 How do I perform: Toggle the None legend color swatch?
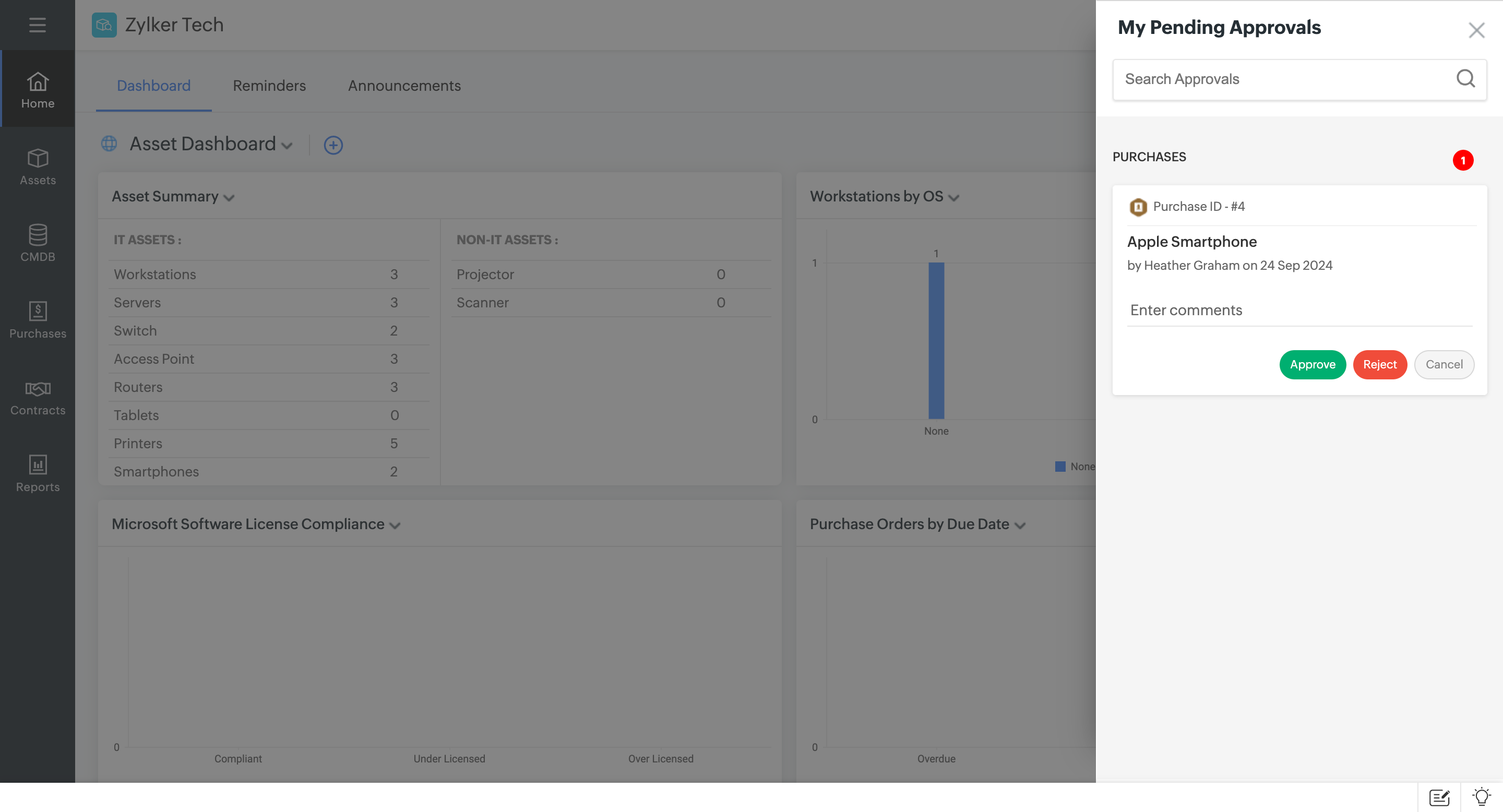click(x=1060, y=467)
